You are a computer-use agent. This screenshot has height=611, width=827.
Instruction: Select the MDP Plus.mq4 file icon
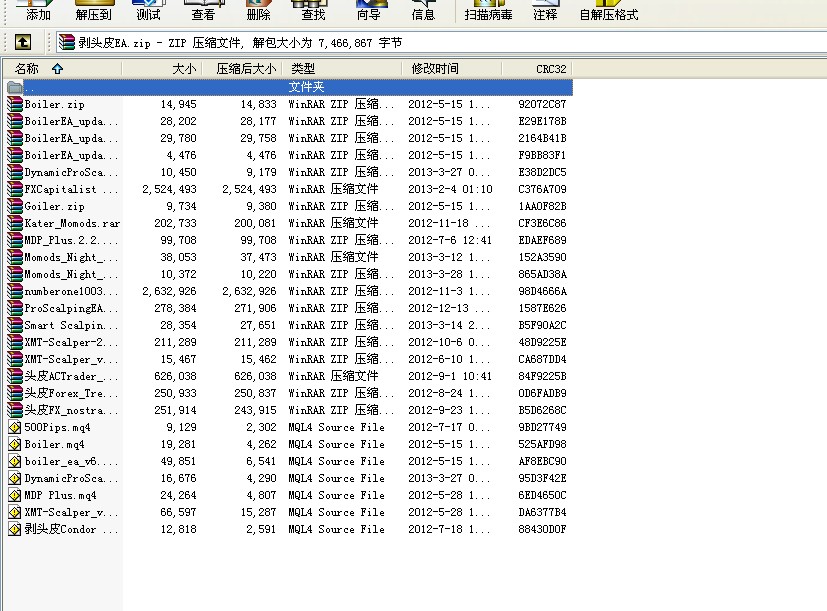click(15, 495)
